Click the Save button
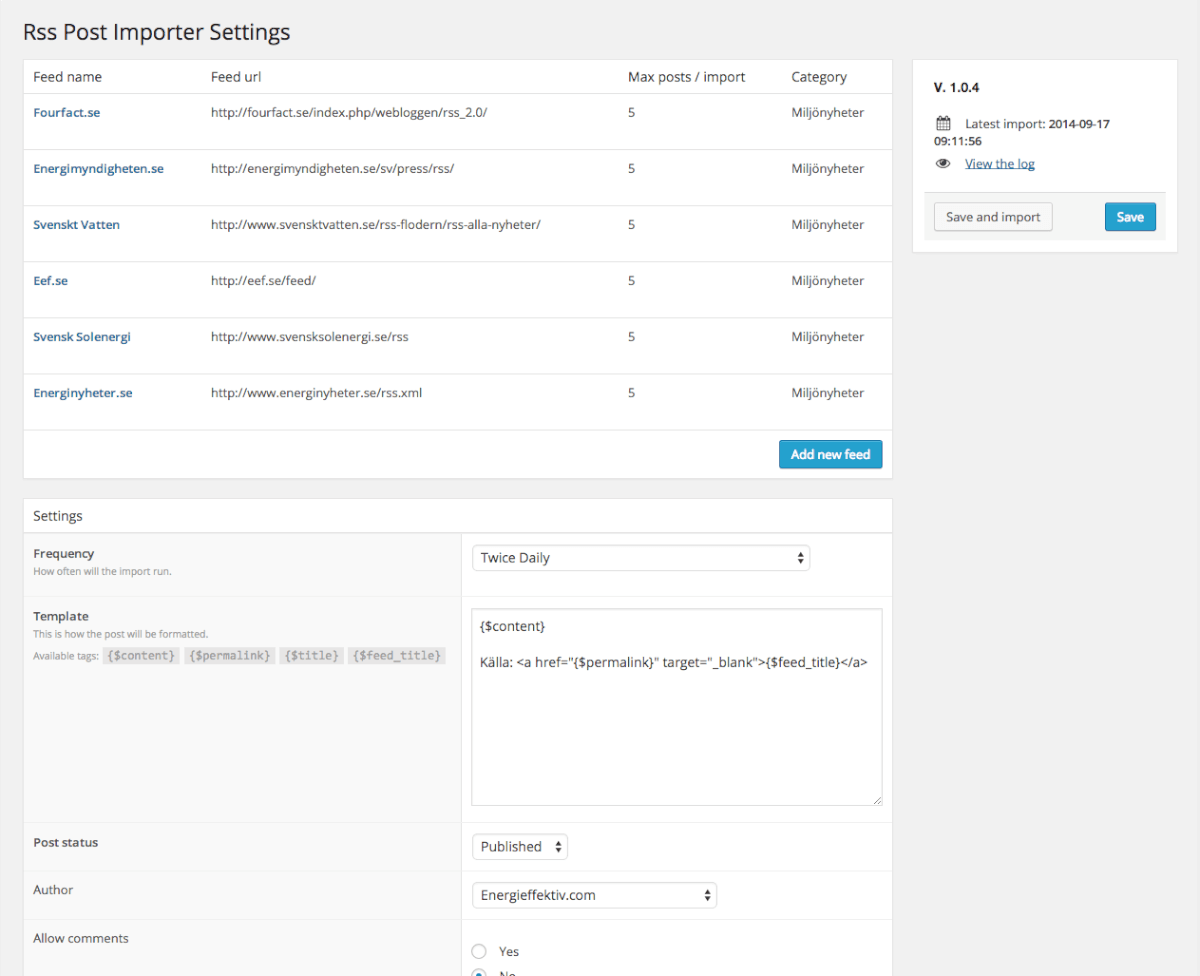Screen dimensions: 1200x976 pos(1130,216)
